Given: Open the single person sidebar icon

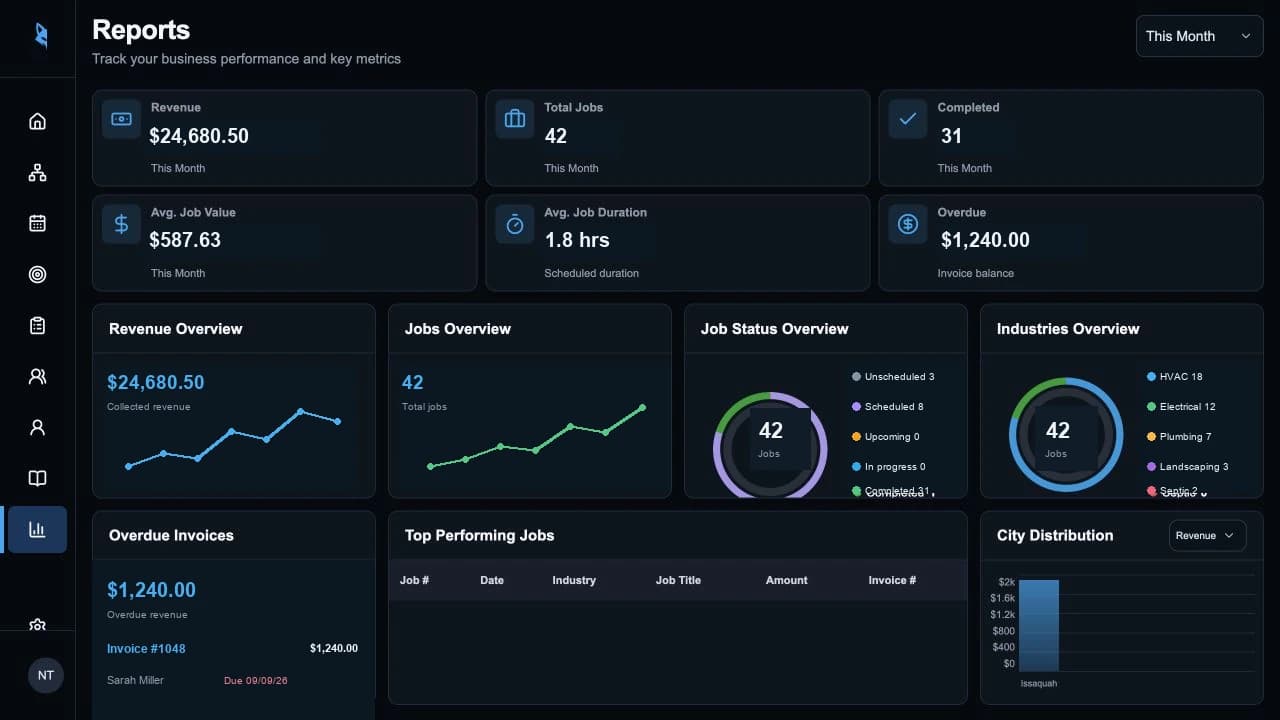Looking at the screenshot, I should click(37, 427).
